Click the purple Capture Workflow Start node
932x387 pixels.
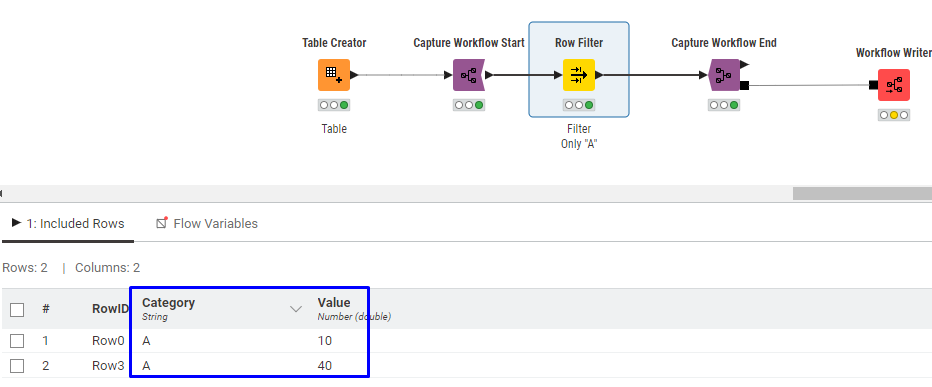coord(469,75)
